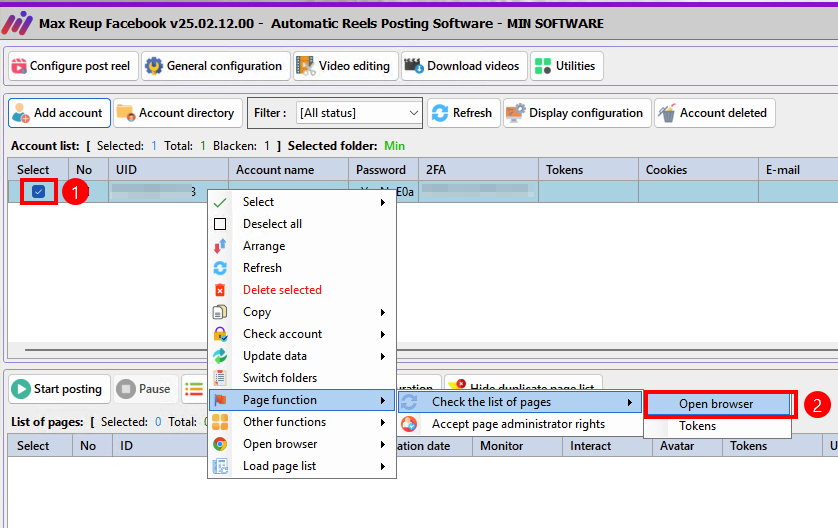The height and width of the screenshot is (528, 838).
Task: Choose Delete selected menu entry
Action: pos(302,290)
